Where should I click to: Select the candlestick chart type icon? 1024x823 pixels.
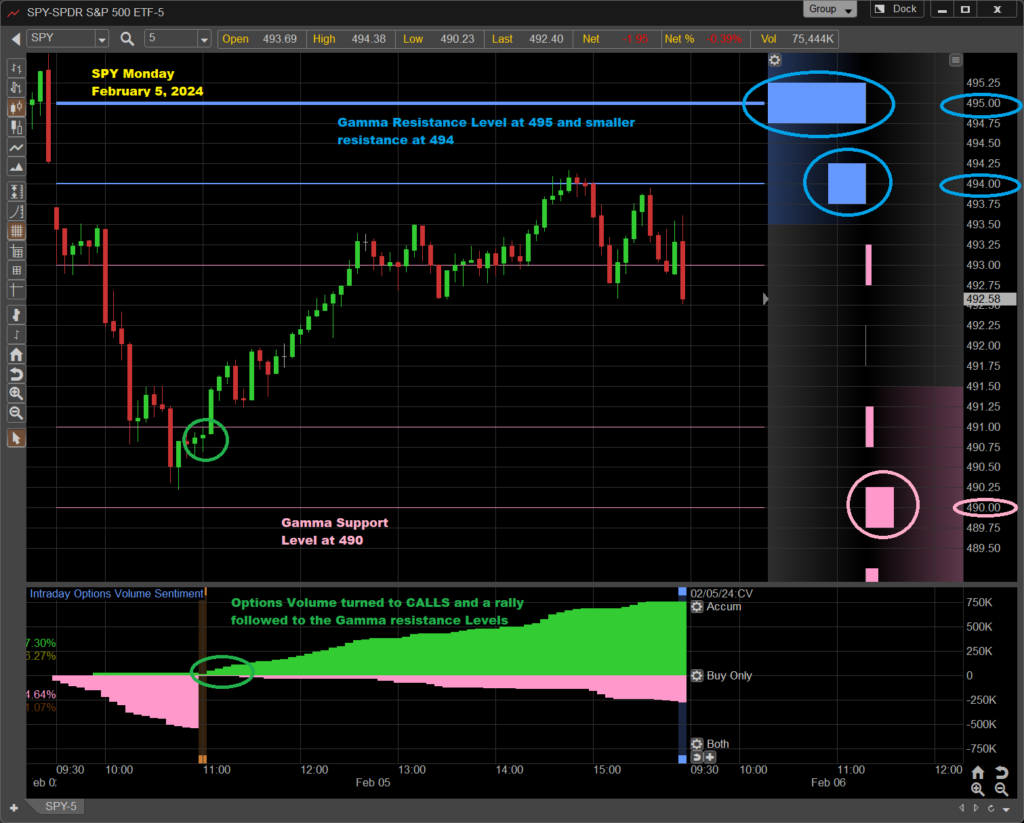[16, 107]
